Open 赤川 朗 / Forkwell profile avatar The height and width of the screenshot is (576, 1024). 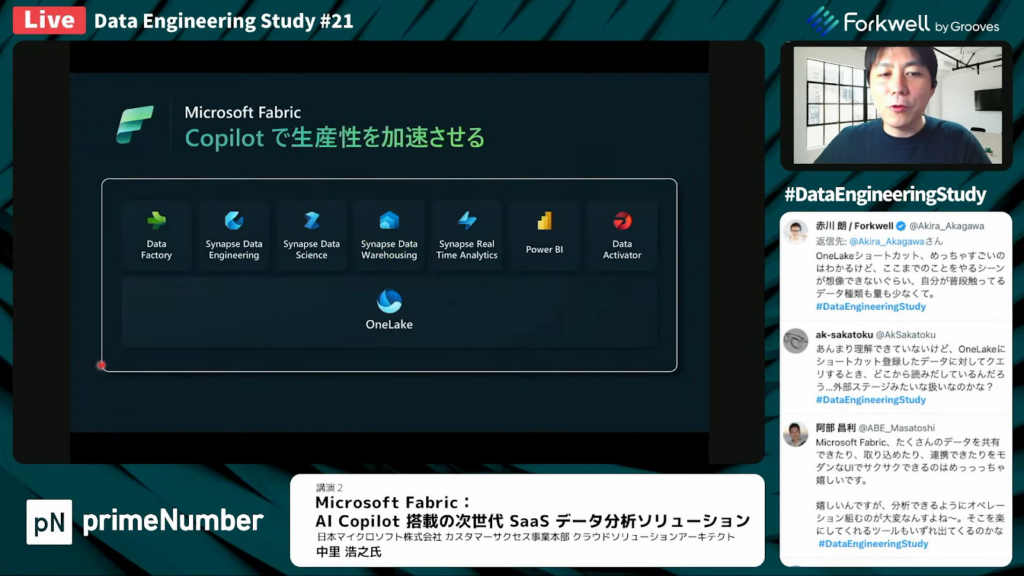pyautogui.click(x=796, y=232)
